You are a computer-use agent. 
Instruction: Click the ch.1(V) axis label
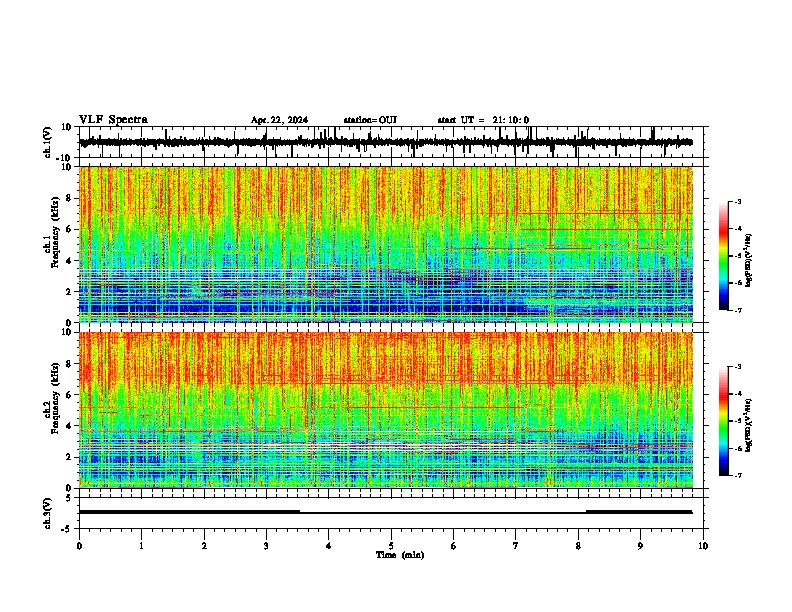pos(48,142)
